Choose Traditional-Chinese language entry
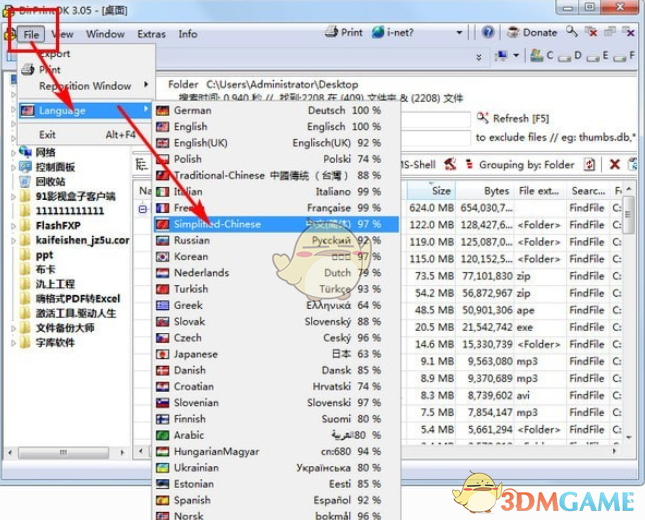 [275, 175]
